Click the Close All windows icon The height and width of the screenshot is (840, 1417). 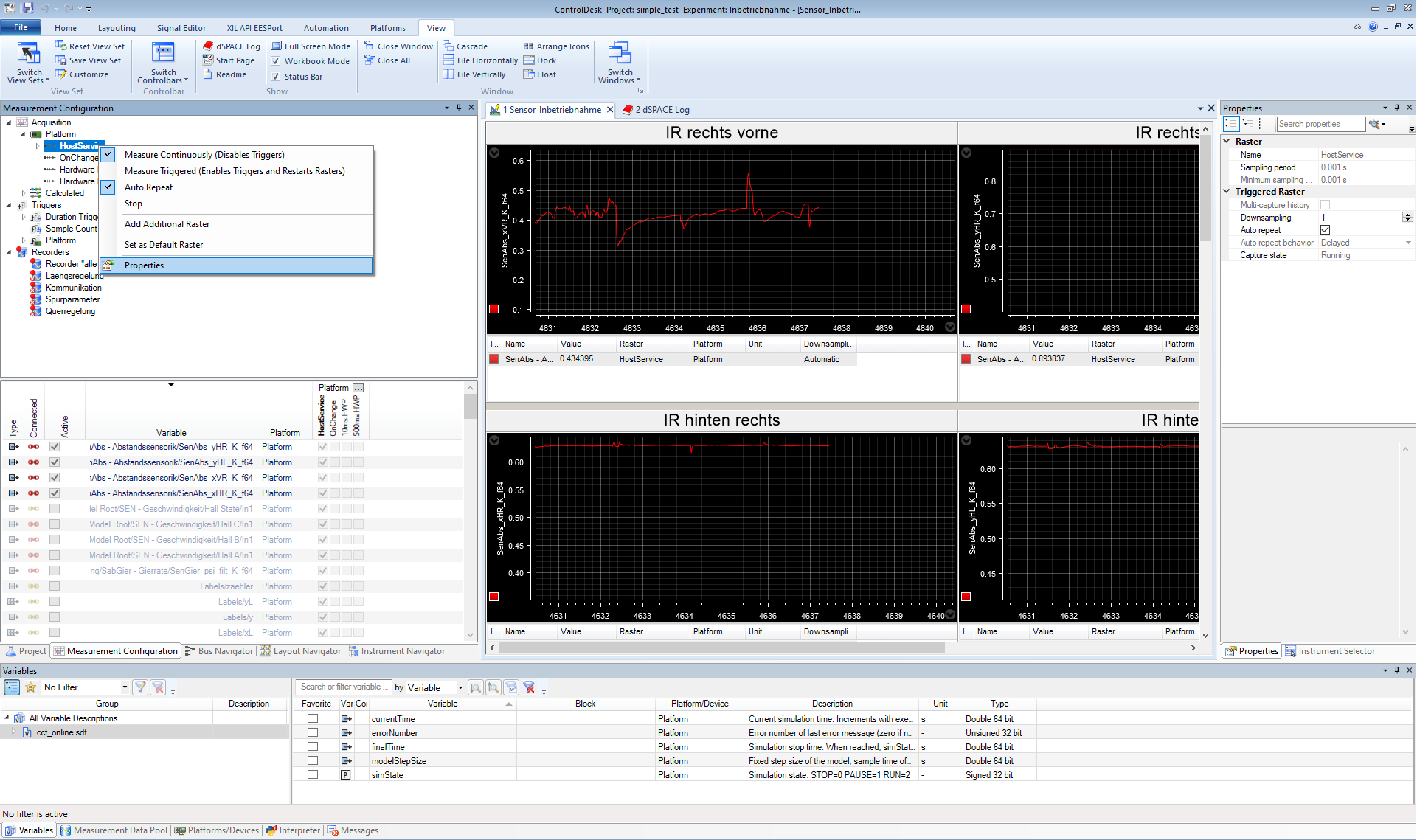click(370, 60)
